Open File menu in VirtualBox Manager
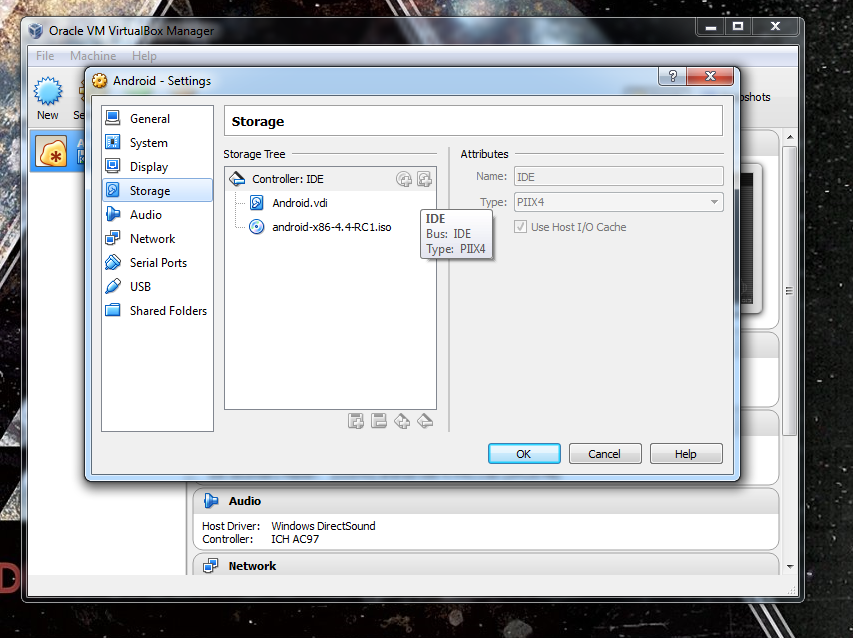853x638 pixels. (45, 56)
